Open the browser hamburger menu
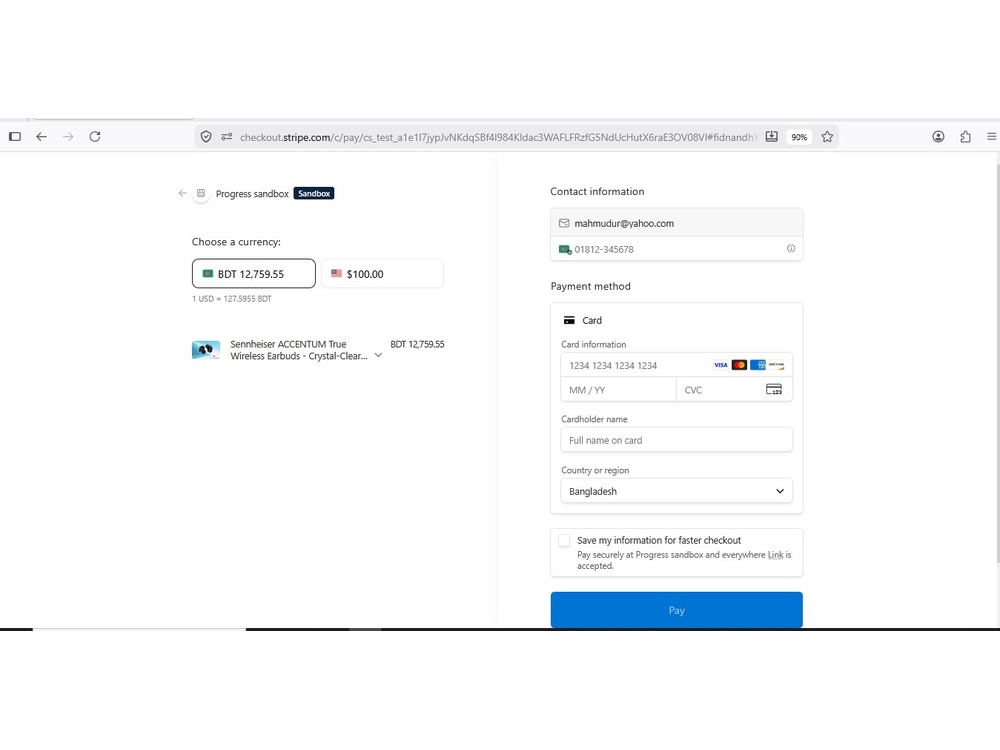 click(x=992, y=136)
